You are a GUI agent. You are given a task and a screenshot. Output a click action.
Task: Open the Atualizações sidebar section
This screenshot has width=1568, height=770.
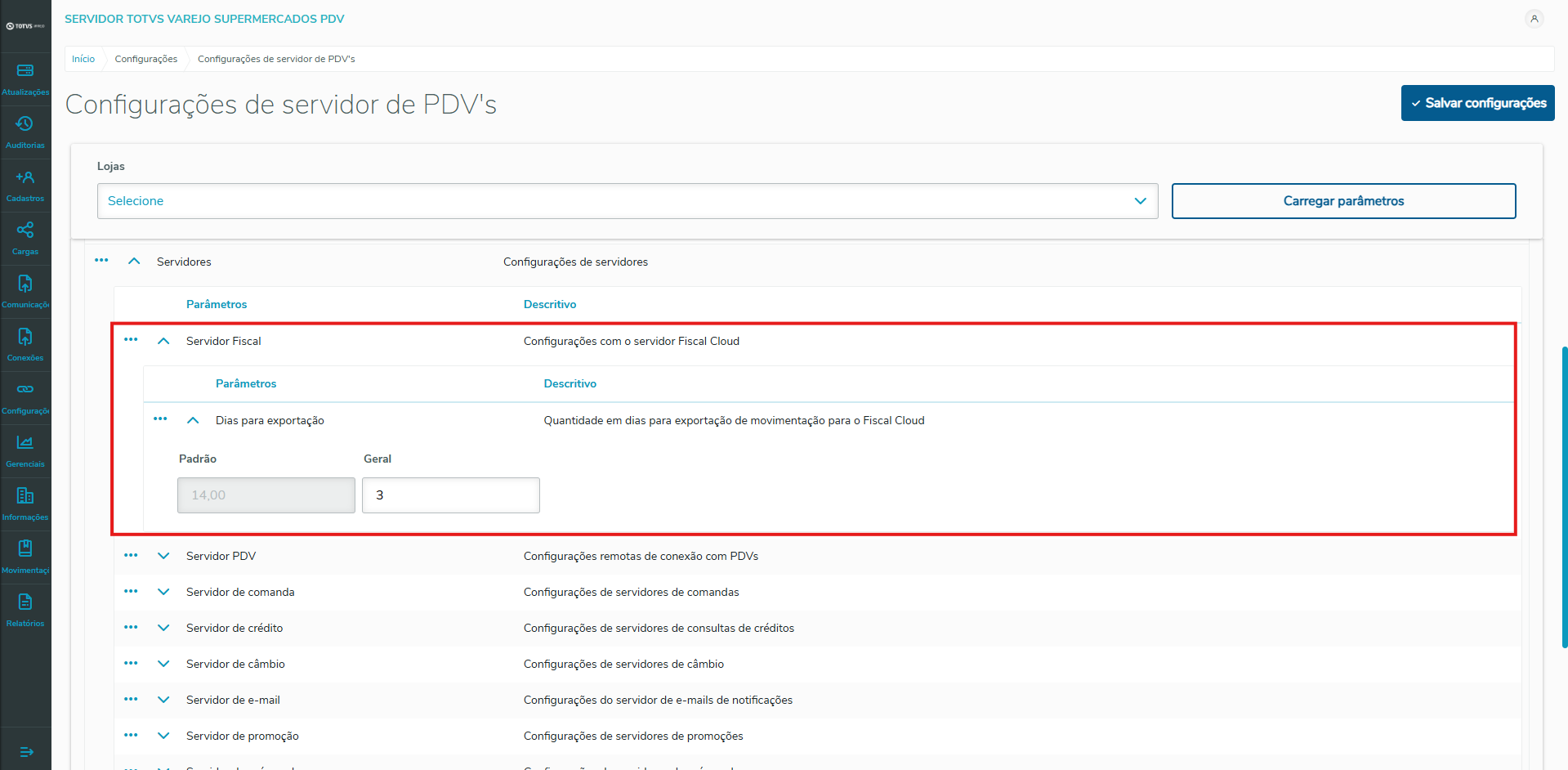(x=25, y=80)
